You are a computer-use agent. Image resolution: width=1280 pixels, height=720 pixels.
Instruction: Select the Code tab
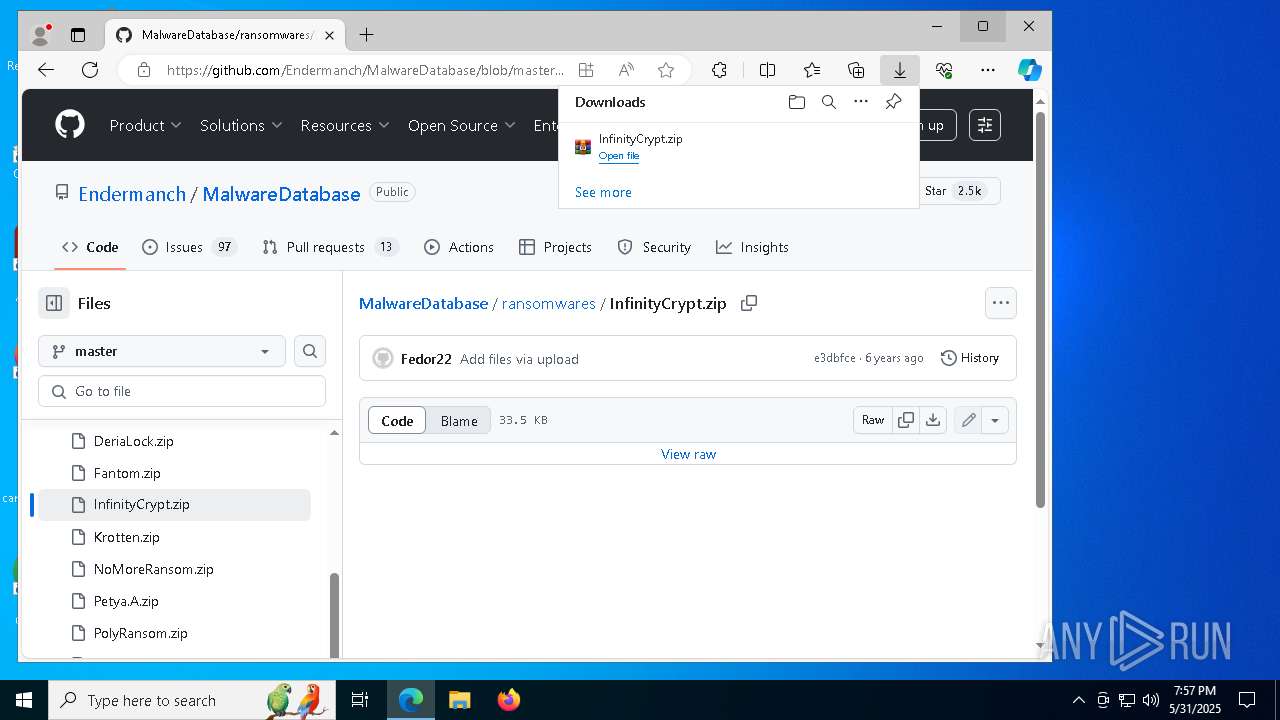(90, 247)
